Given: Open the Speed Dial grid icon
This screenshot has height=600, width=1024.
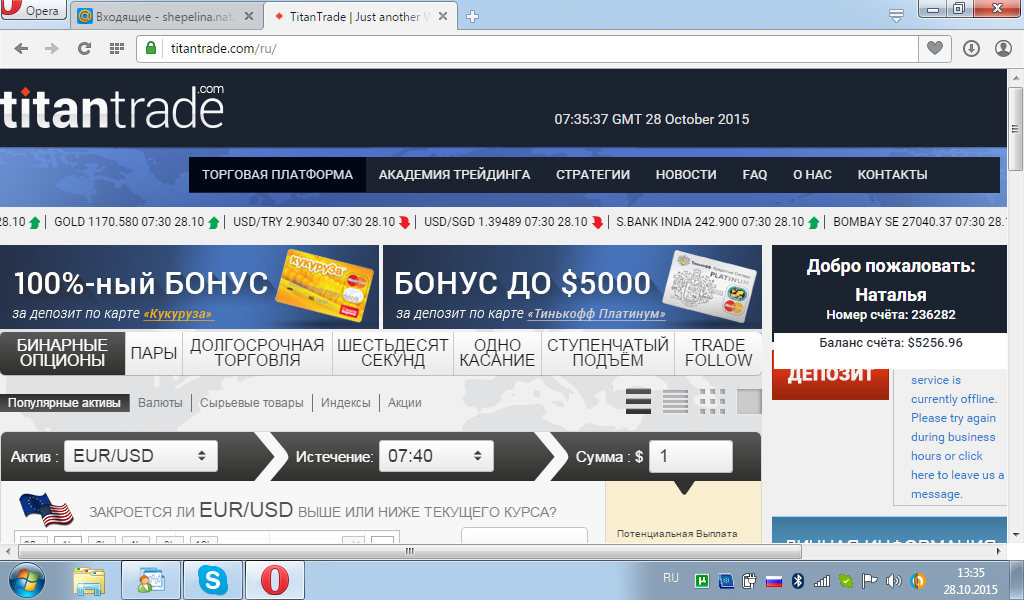Looking at the screenshot, I should 117,48.
